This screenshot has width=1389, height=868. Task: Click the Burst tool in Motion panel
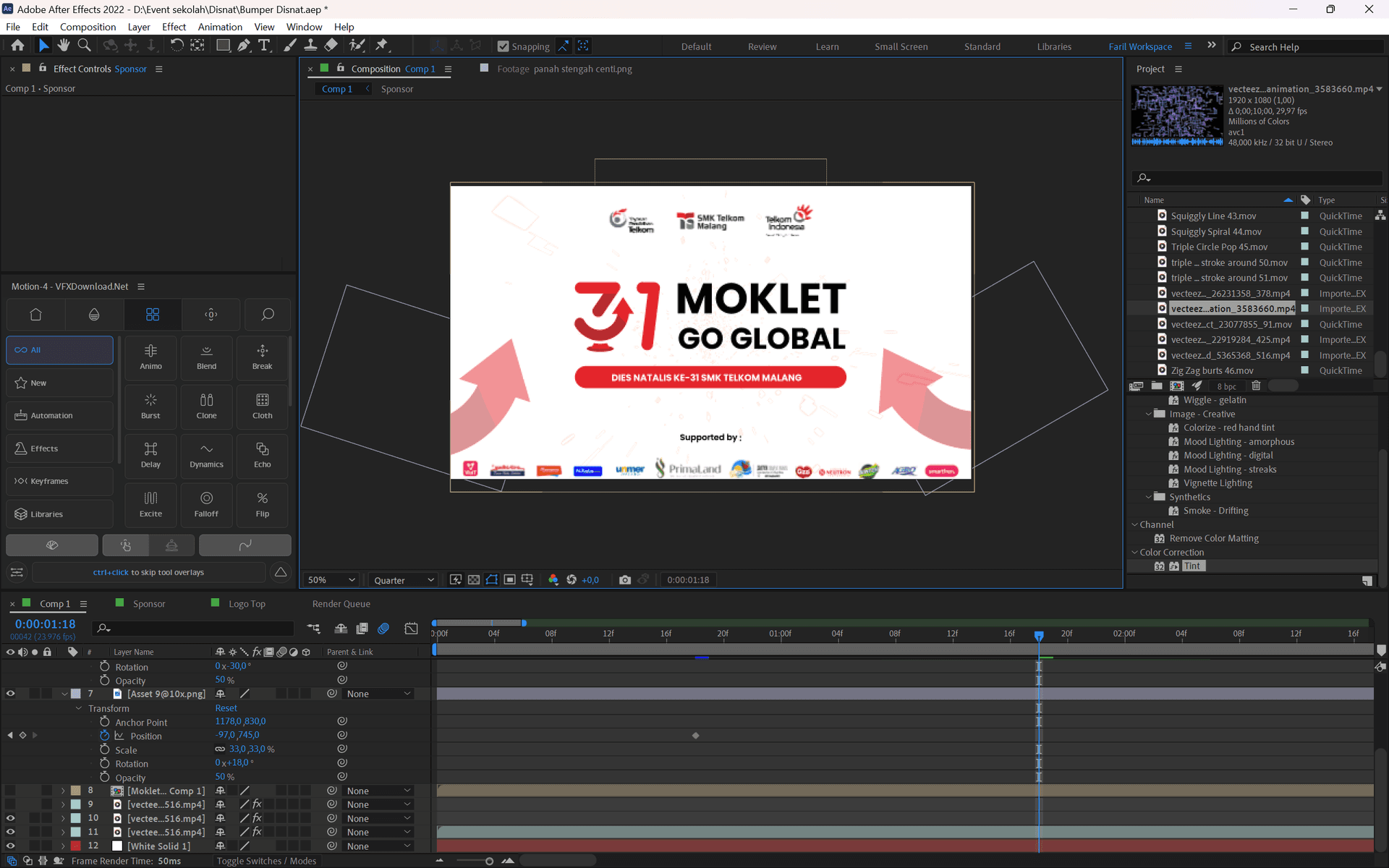pyautogui.click(x=150, y=406)
